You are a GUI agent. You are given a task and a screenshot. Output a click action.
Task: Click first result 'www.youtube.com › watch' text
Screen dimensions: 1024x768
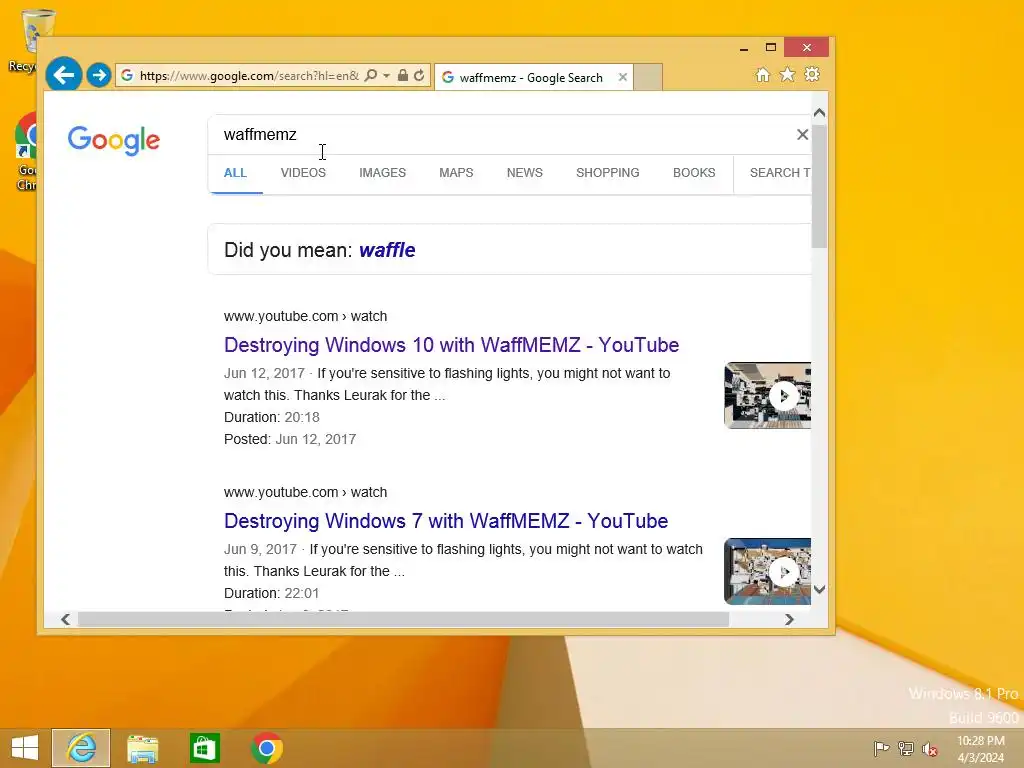tap(306, 316)
